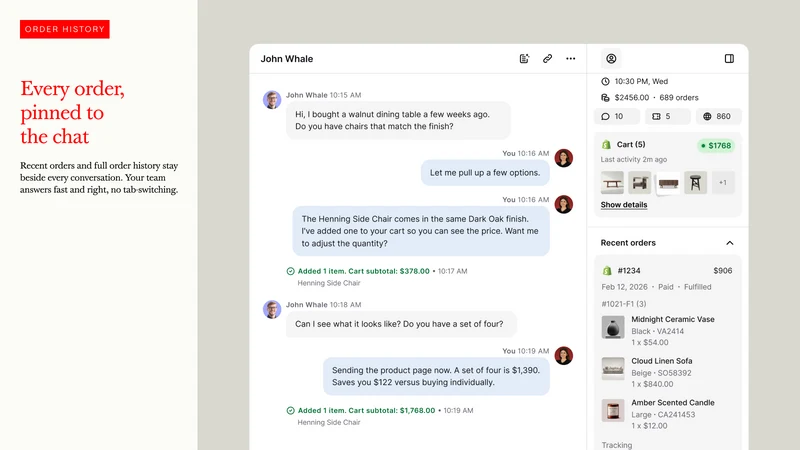The height and width of the screenshot is (450, 800).
Task: Select the 'set of four is $1,390' message
Action: (436, 377)
